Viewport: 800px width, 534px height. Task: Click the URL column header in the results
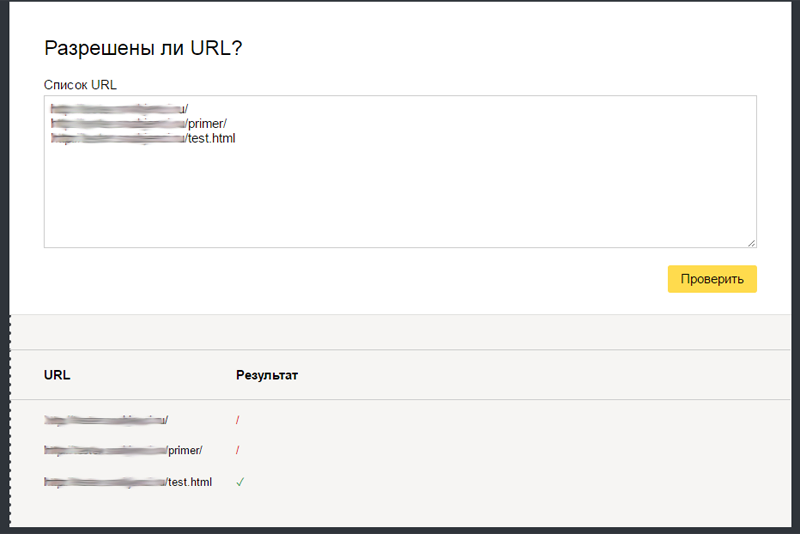coord(57,375)
